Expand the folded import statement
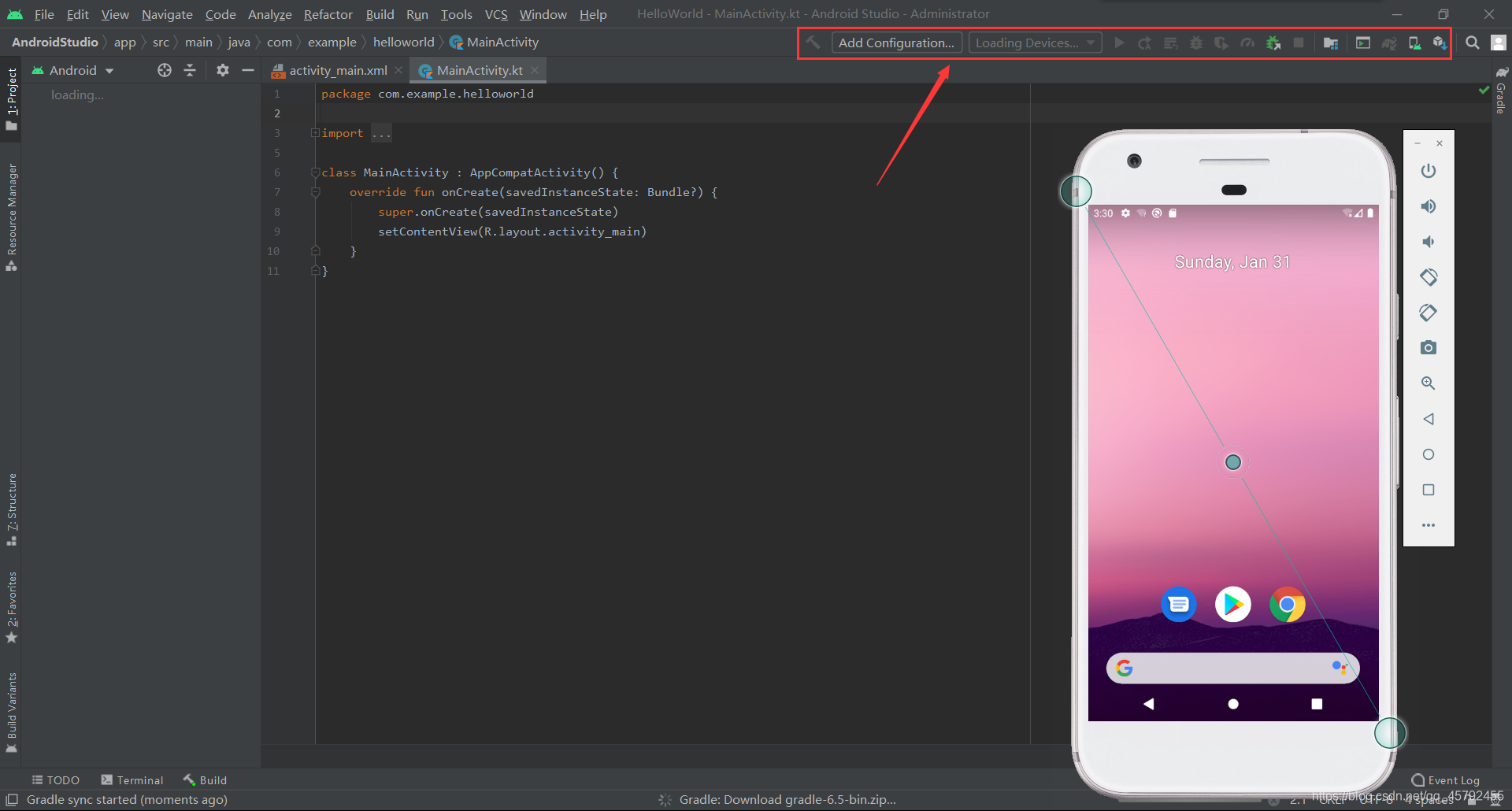1512x811 pixels. tap(315, 133)
